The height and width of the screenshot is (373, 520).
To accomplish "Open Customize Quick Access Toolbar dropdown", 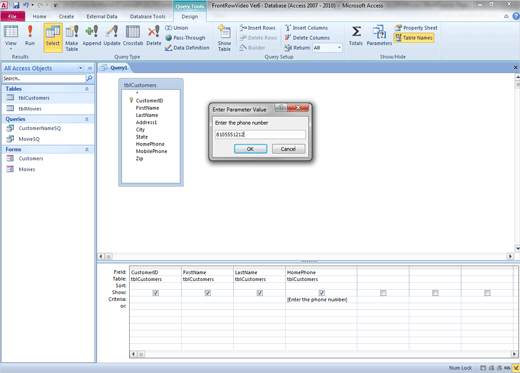I will click(x=55, y=5).
